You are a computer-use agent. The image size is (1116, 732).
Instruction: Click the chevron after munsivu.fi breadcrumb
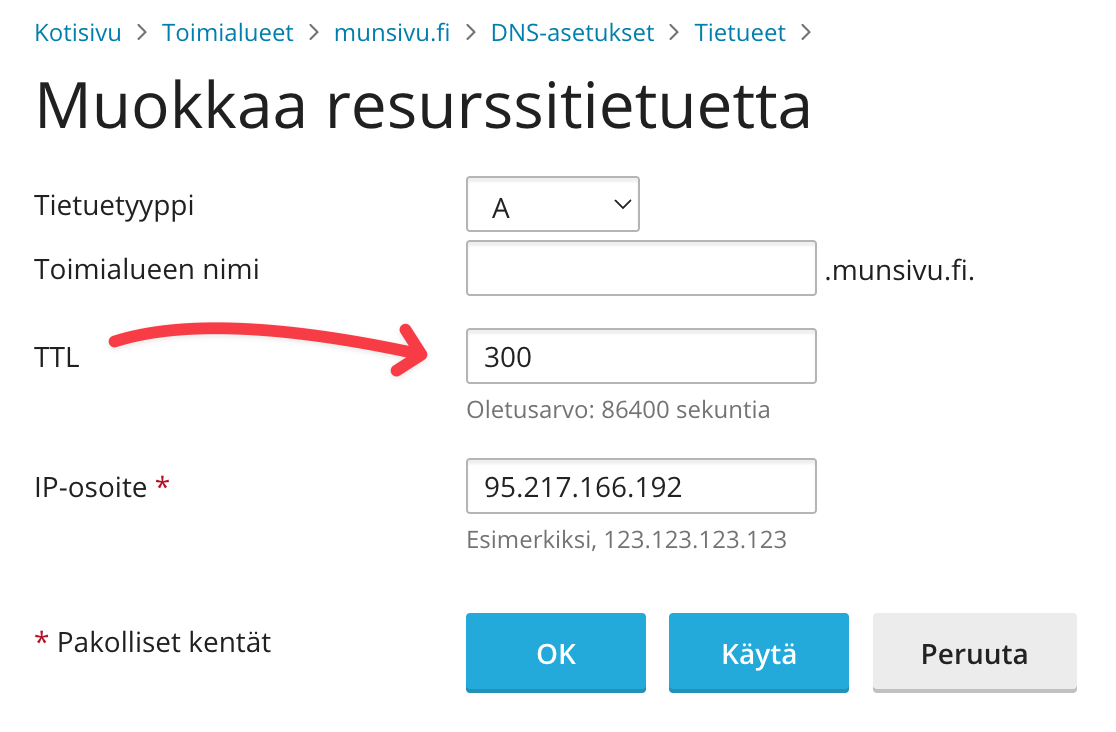tap(471, 33)
